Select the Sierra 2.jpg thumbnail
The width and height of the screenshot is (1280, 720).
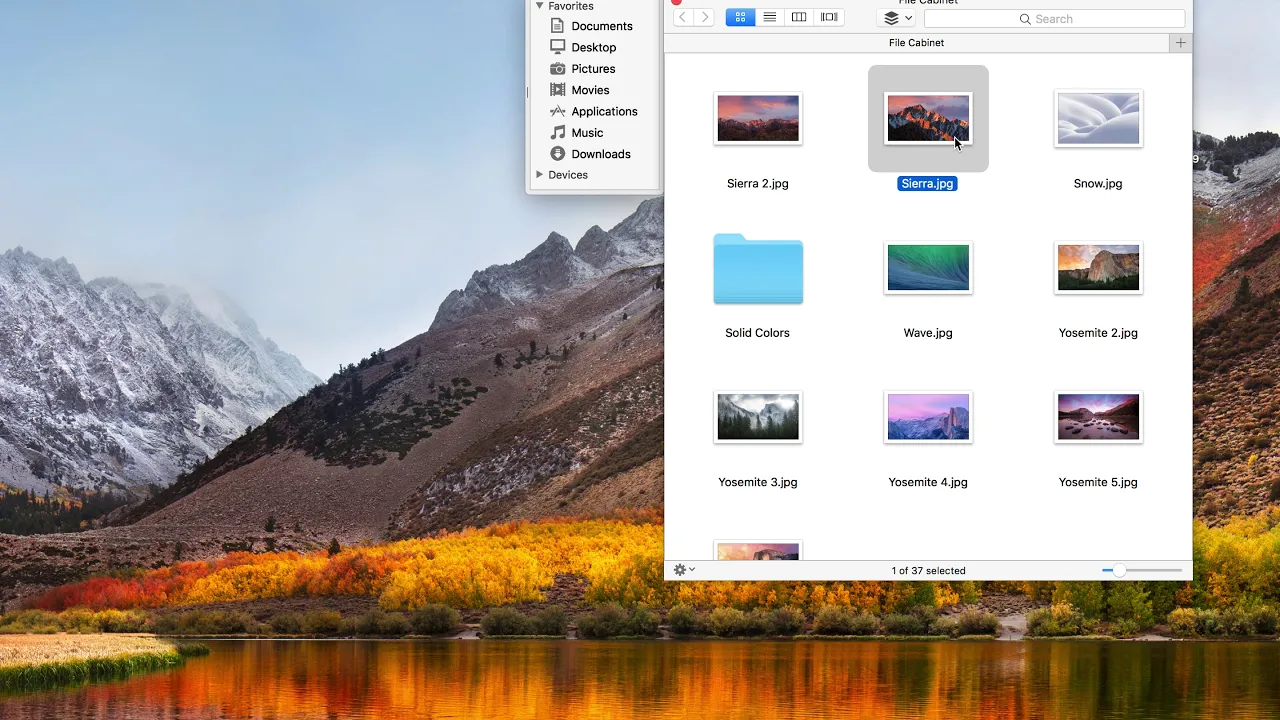758,118
